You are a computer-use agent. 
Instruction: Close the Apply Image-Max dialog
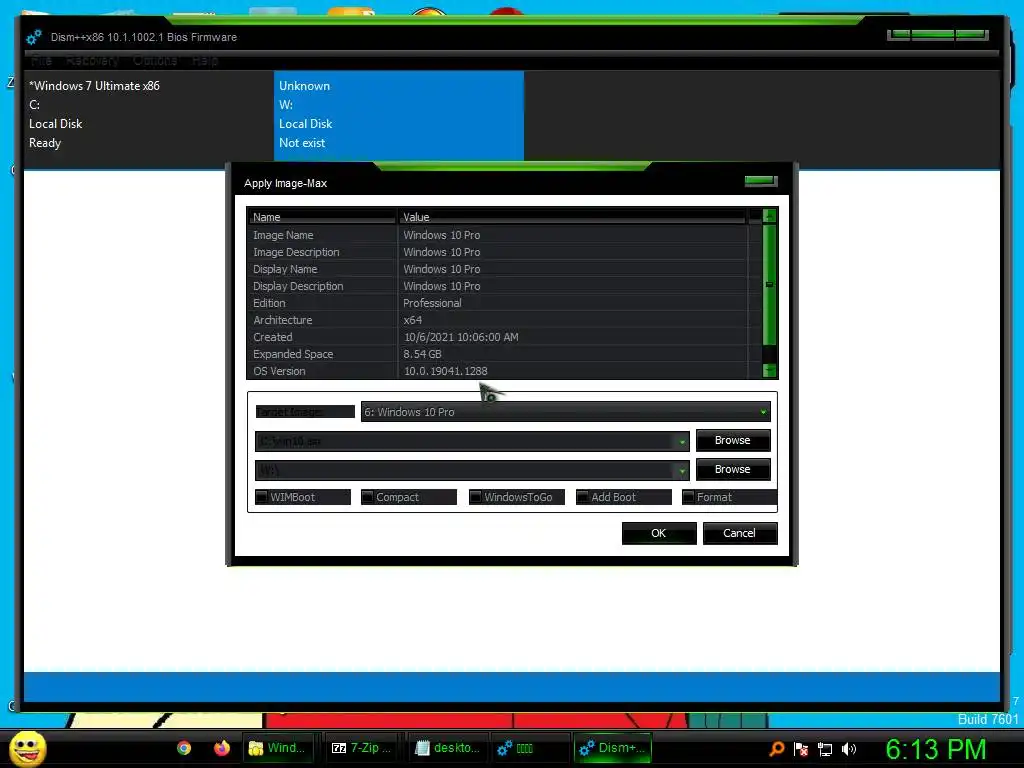[x=761, y=181]
